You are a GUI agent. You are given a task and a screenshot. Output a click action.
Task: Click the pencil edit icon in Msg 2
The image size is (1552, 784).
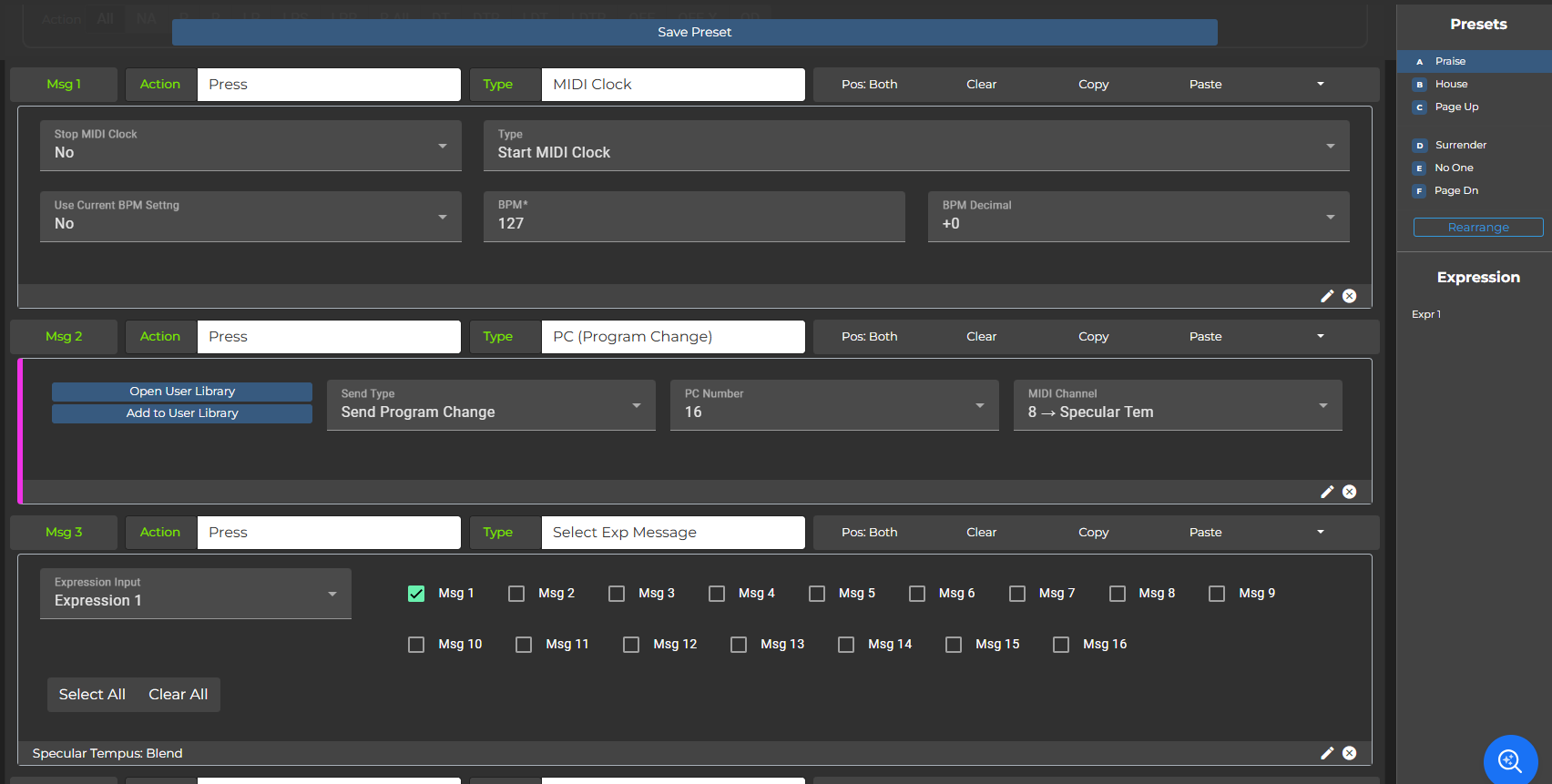[1327, 492]
